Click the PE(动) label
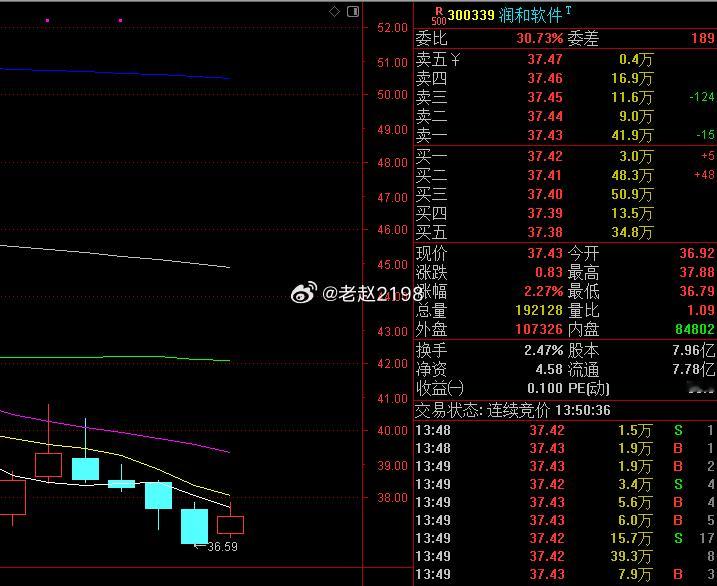This screenshot has width=717, height=586. 589,389
